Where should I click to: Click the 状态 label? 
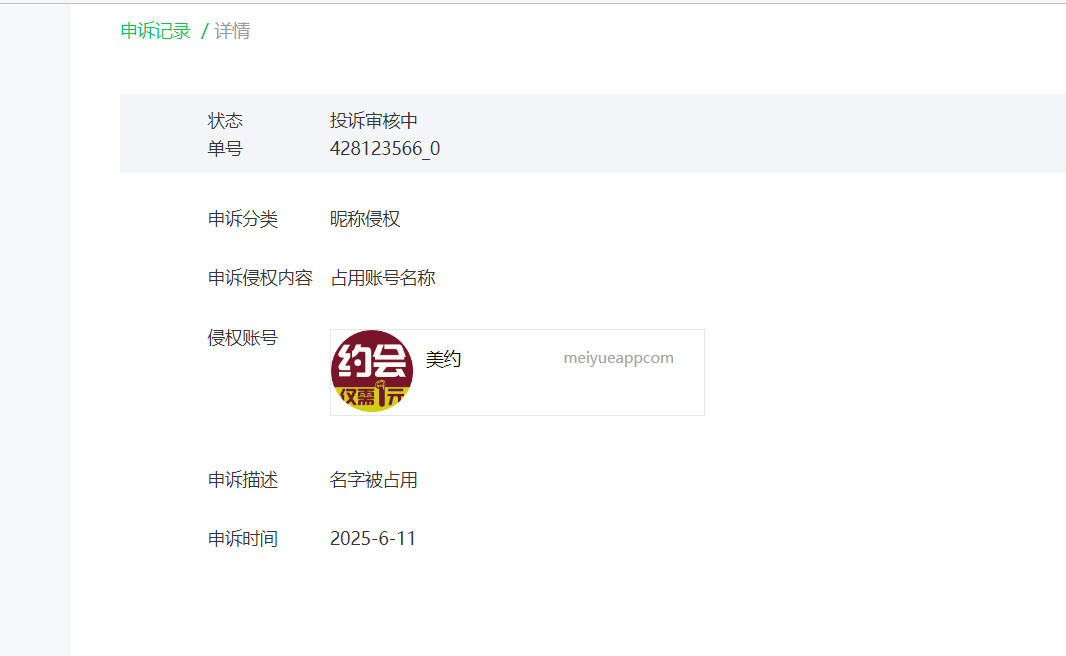pyautogui.click(x=225, y=121)
